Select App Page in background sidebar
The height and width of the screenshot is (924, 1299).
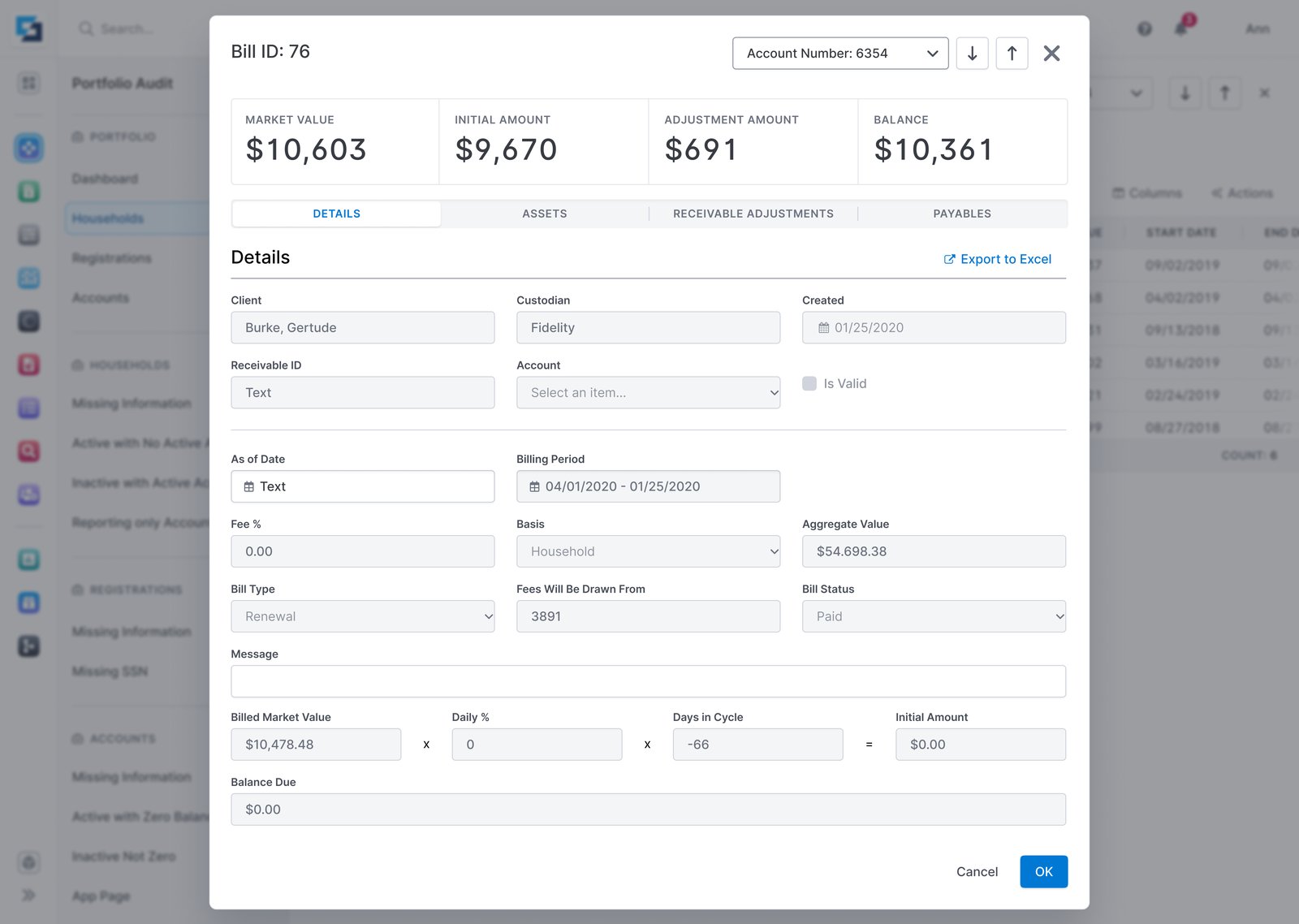[x=101, y=896]
